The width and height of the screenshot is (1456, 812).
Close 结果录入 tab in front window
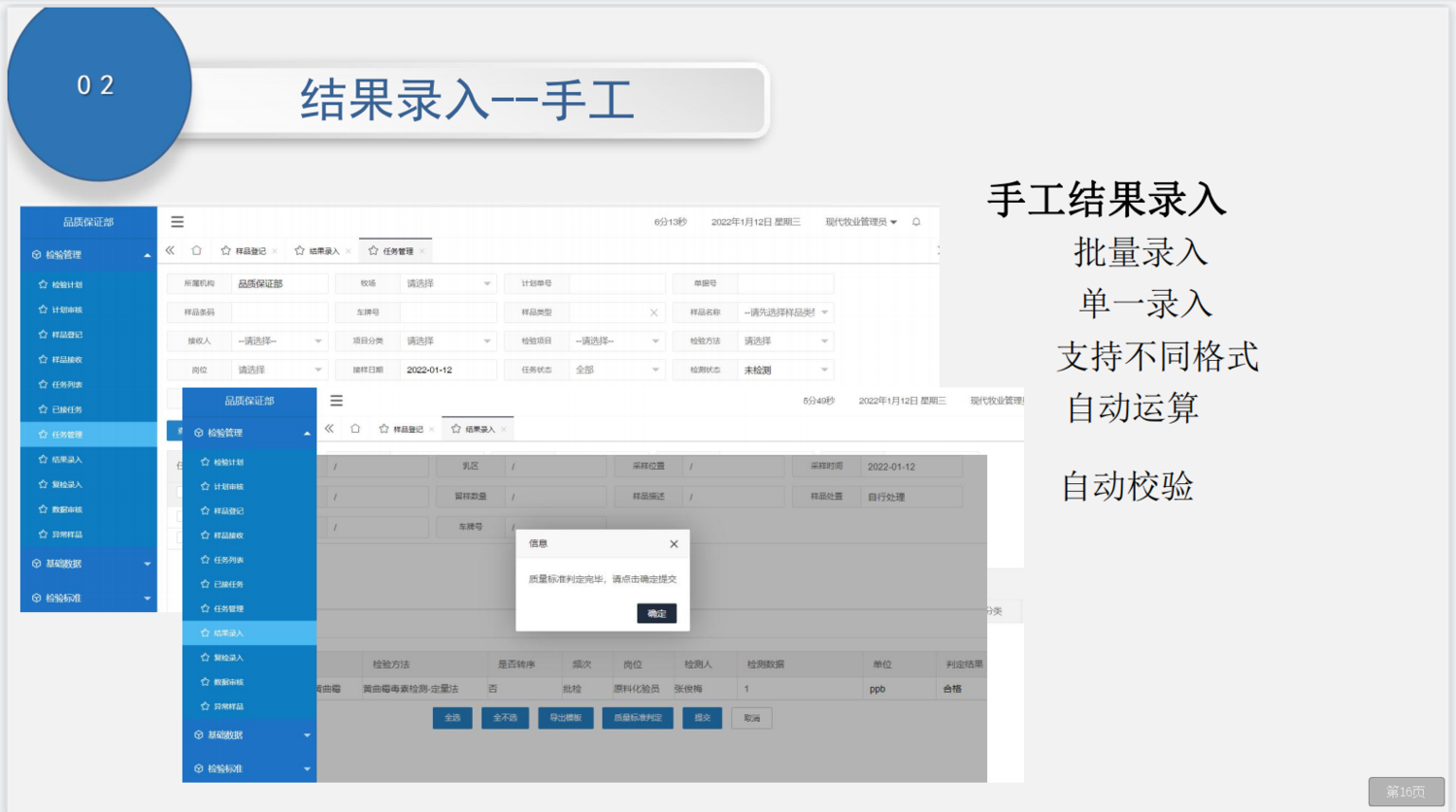click(504, 430)
